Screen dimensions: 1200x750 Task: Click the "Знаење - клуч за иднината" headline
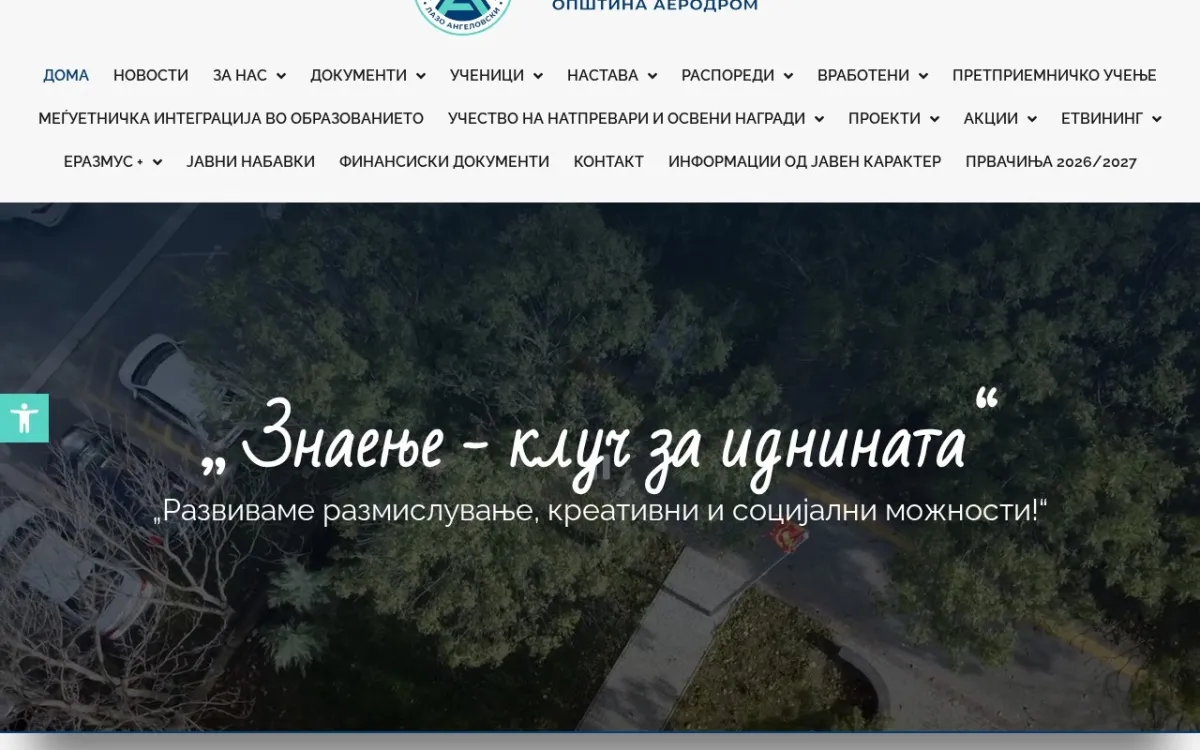coord(600,440)
